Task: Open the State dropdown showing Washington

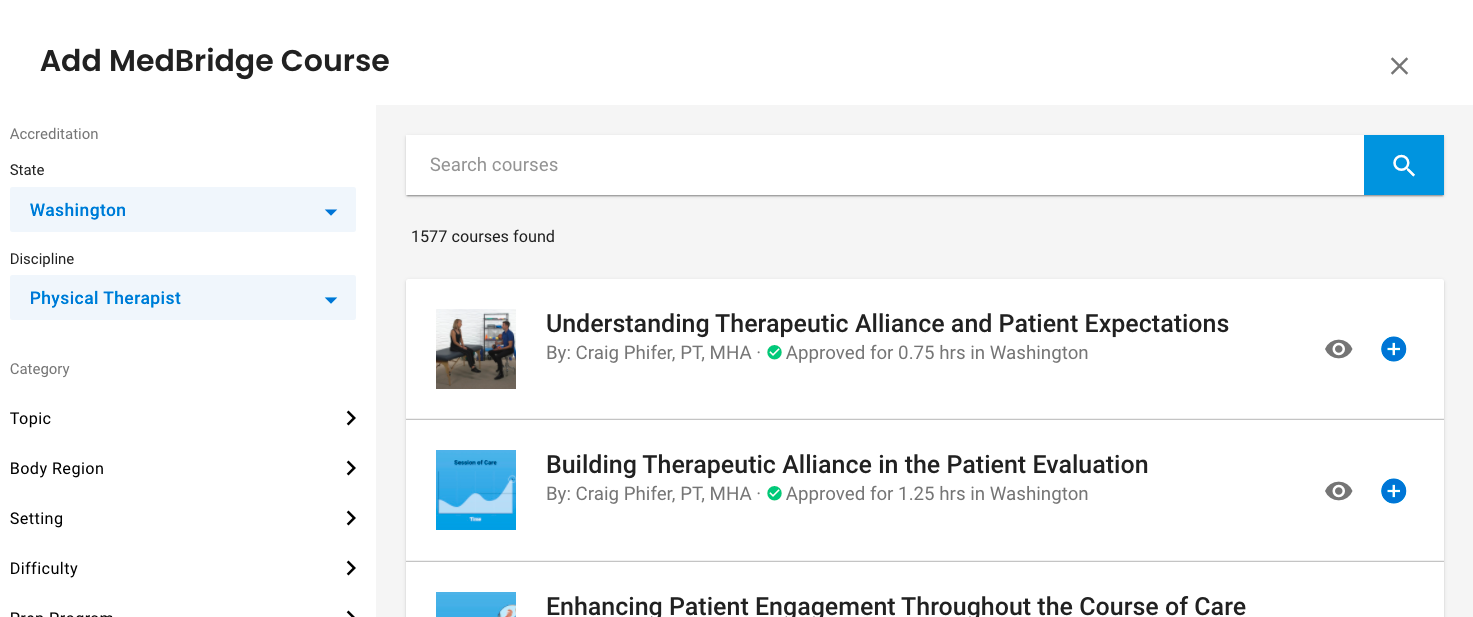Action: pos(183,210)
